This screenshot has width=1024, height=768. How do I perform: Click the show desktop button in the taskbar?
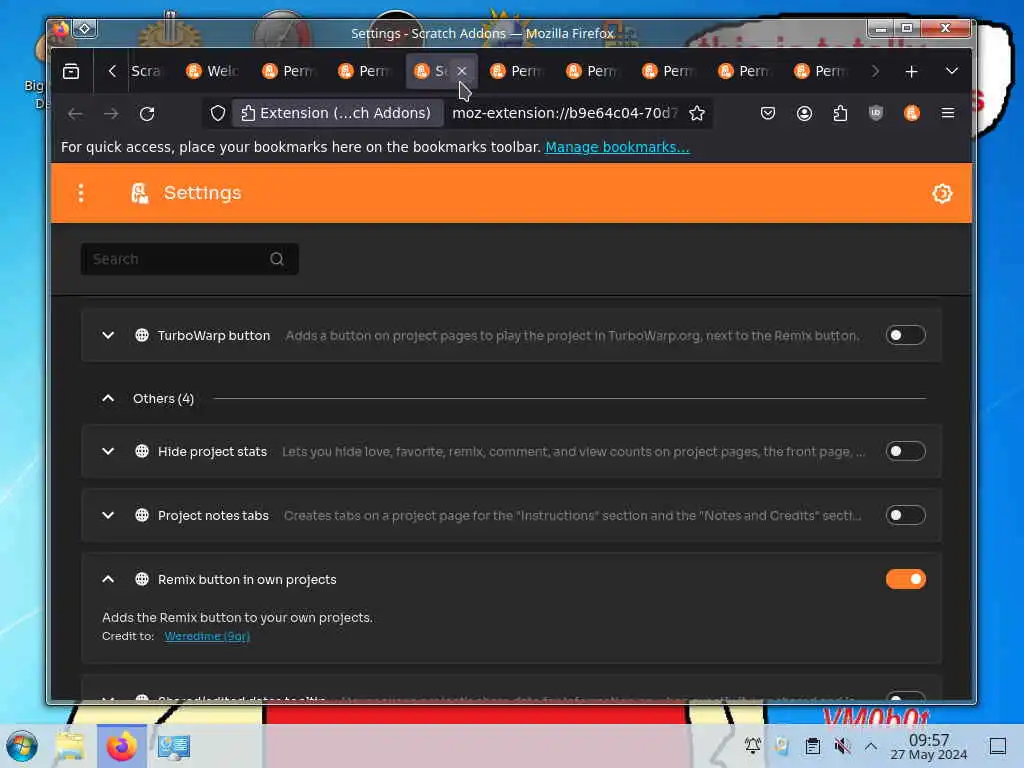[x=998, y=746]
